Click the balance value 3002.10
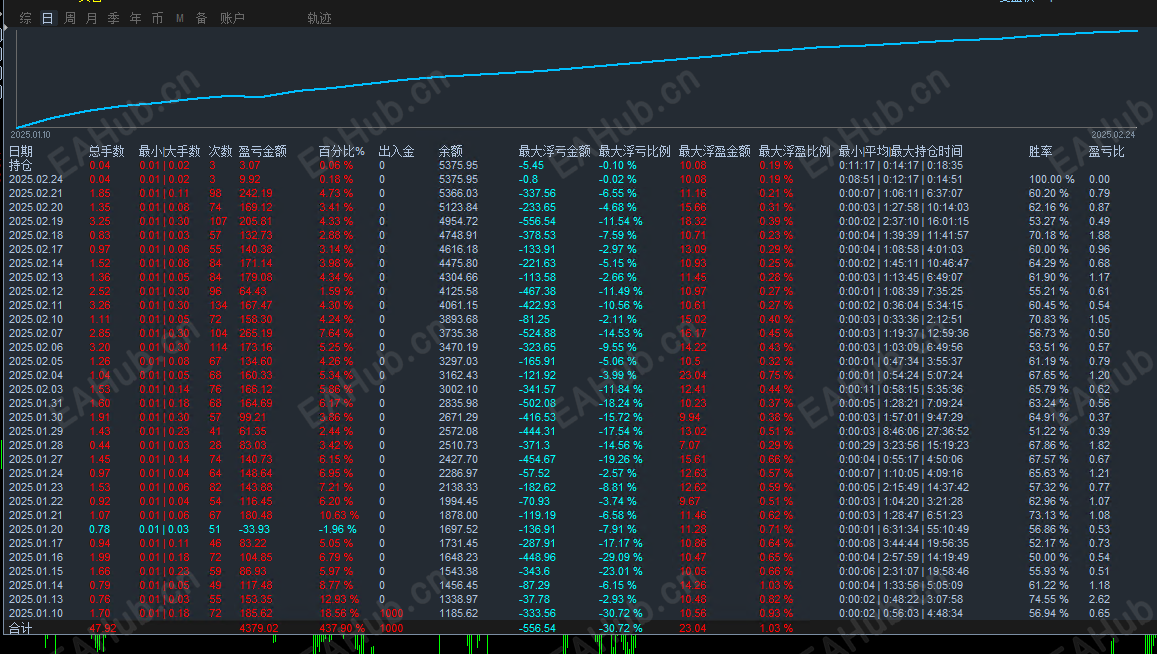The height and width of the screenshot is (654, 1157). 458,389
